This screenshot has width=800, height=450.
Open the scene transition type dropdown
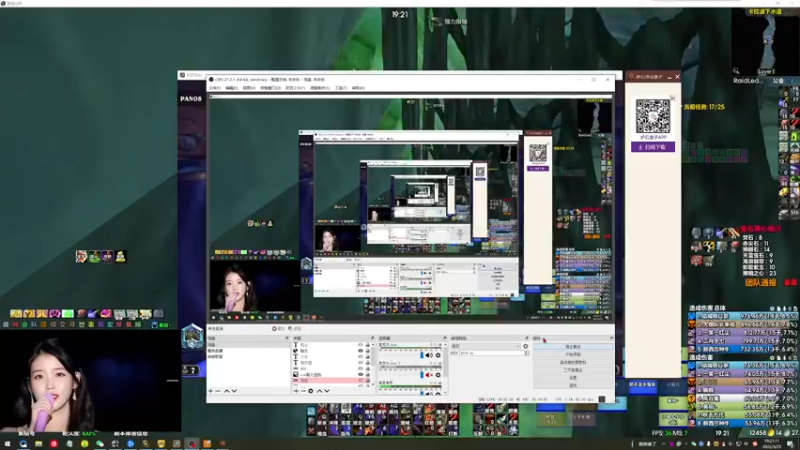pyautogui.click(x=486, y=346)
